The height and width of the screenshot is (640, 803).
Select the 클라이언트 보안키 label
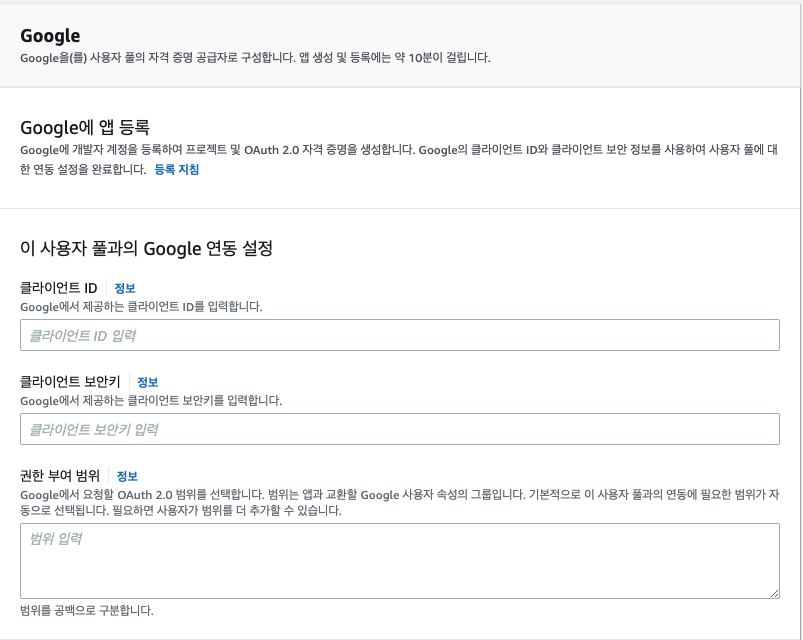click(70, 382)
